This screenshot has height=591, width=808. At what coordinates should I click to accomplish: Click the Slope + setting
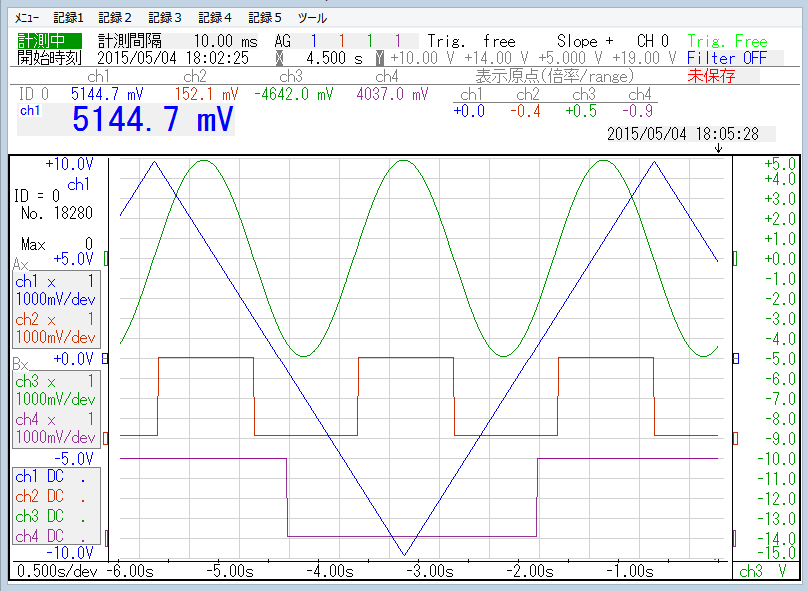point(585,41)
